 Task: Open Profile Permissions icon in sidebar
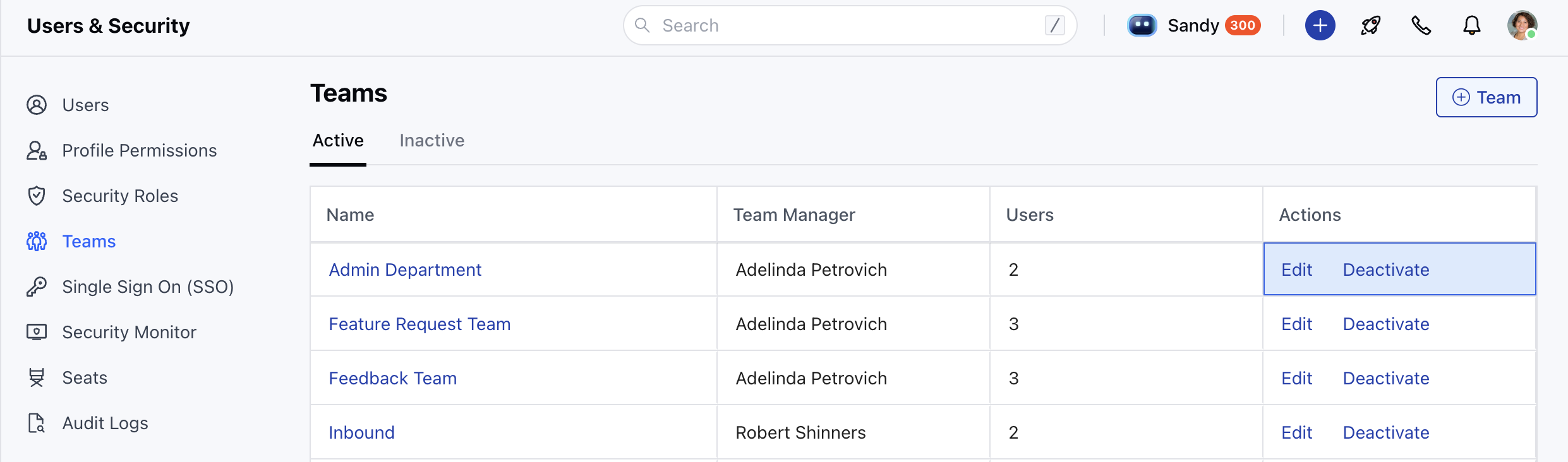pyautogui.click(x=37, y=150)
